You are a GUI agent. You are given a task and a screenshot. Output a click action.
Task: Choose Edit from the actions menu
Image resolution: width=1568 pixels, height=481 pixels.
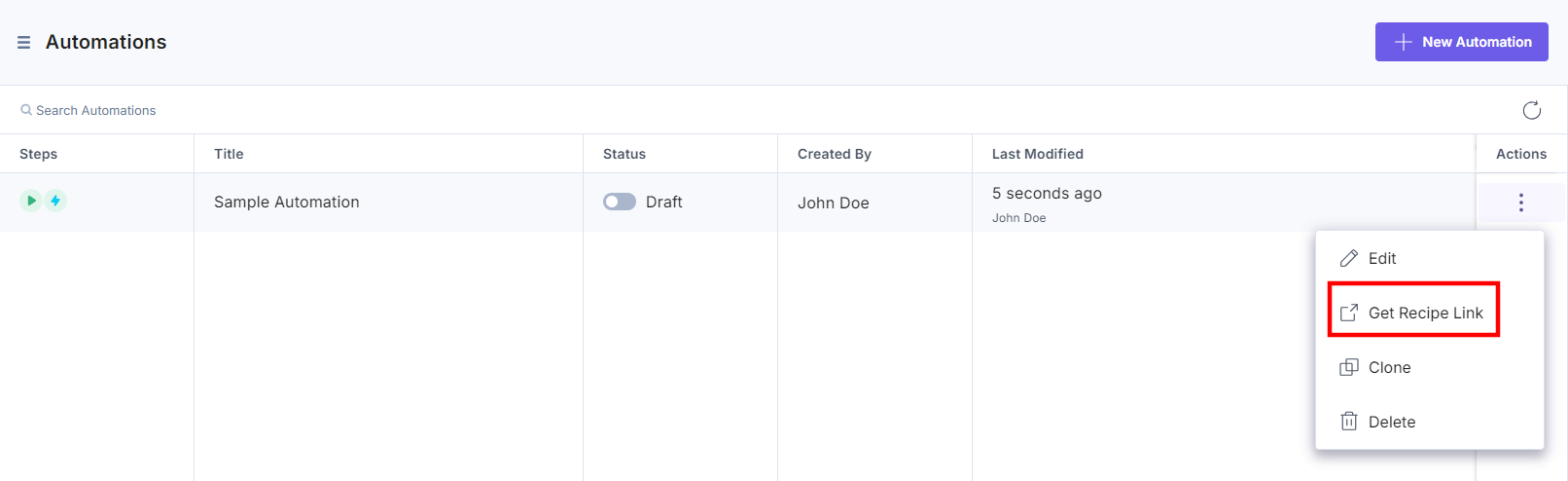[x=1429, y=258]
